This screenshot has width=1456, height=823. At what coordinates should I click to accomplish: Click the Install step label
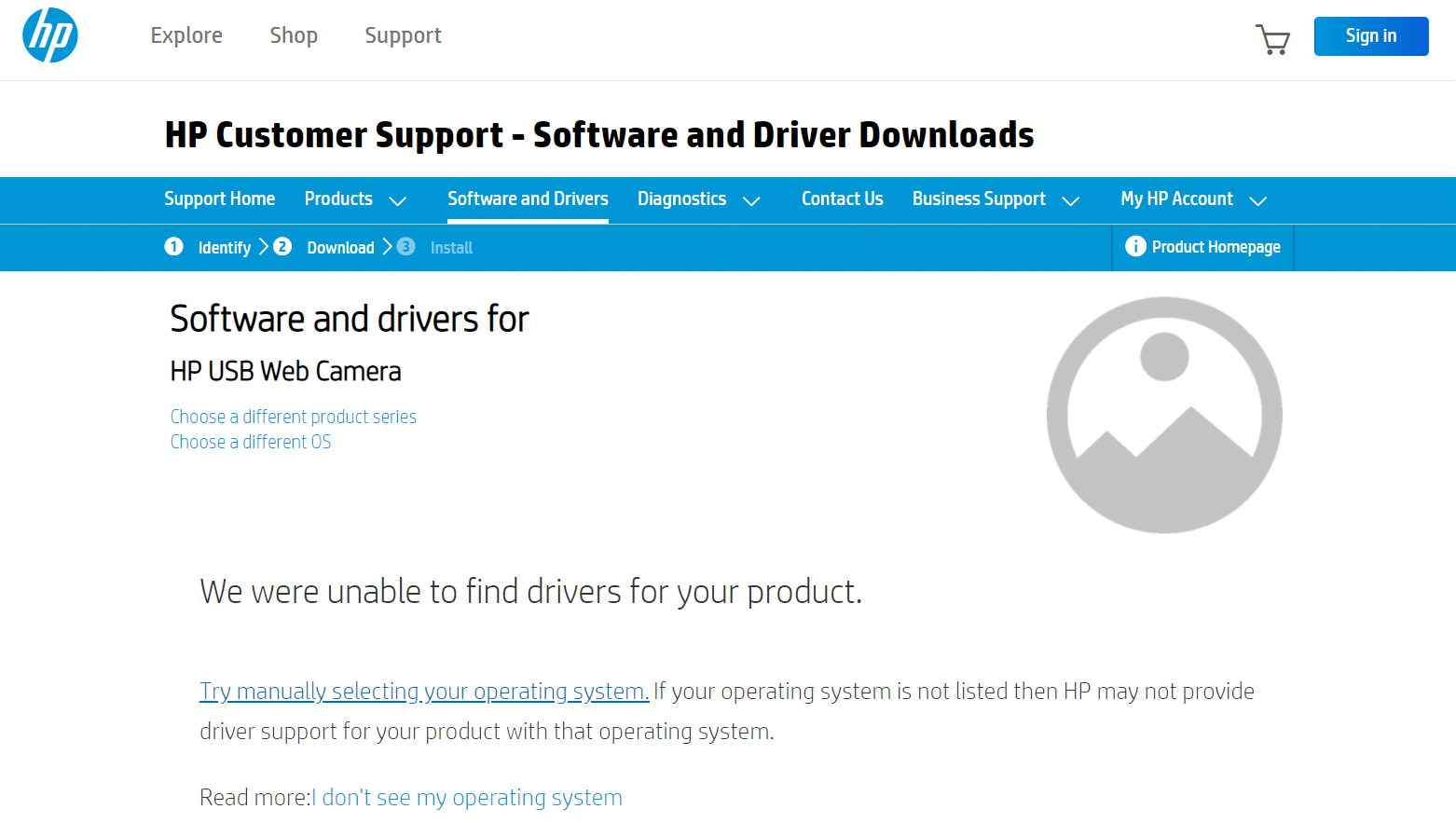tap(451, 248)
